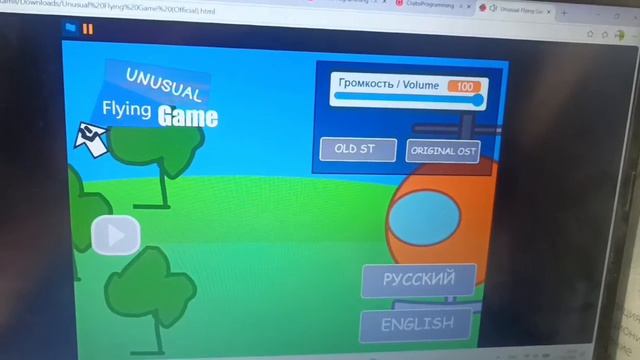
Task: Click the envelope mail icon near the tree
Action: [x=92, y=139]
